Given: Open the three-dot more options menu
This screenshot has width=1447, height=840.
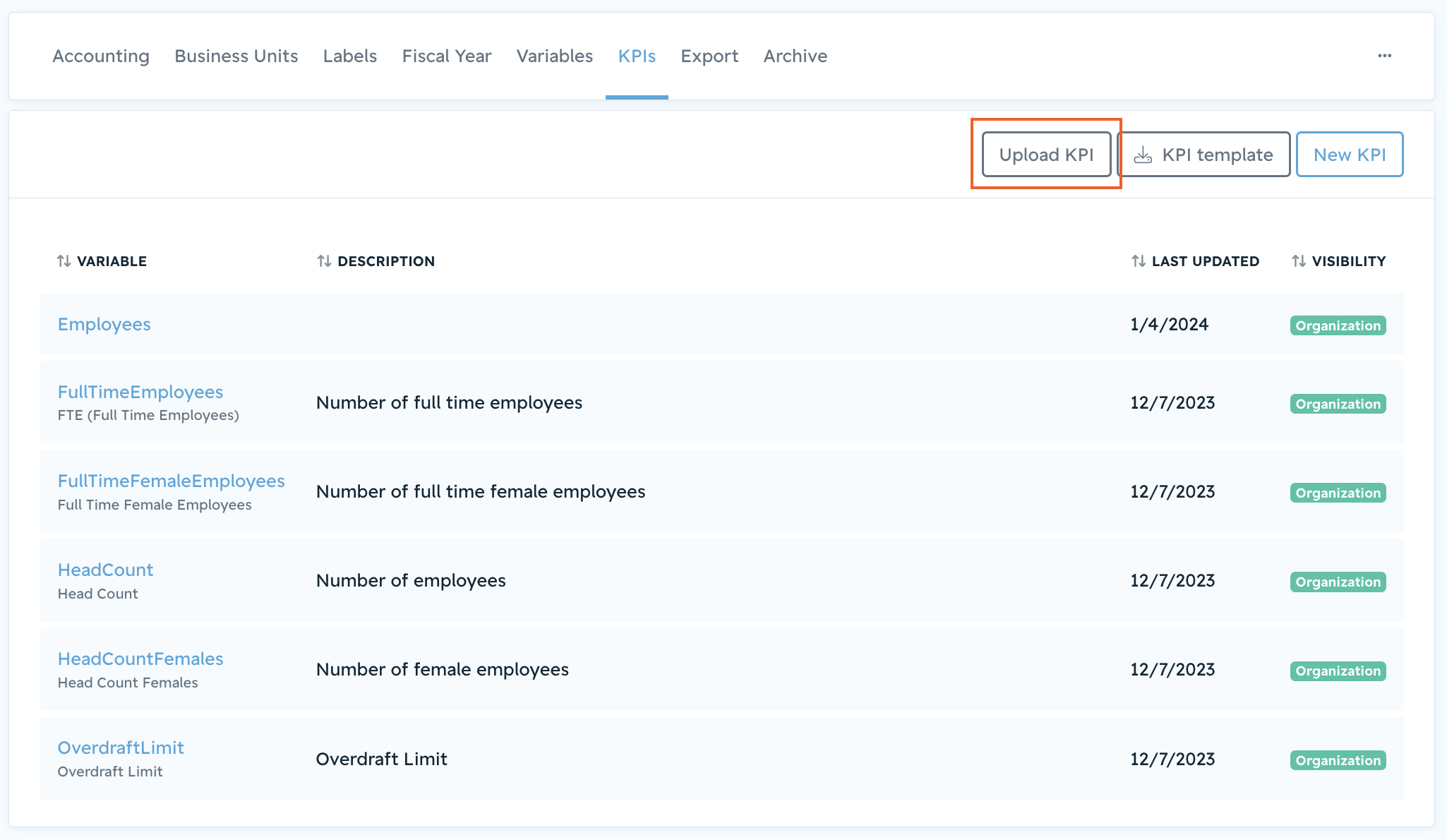Looking at the screenshot, I should 1384,56.
